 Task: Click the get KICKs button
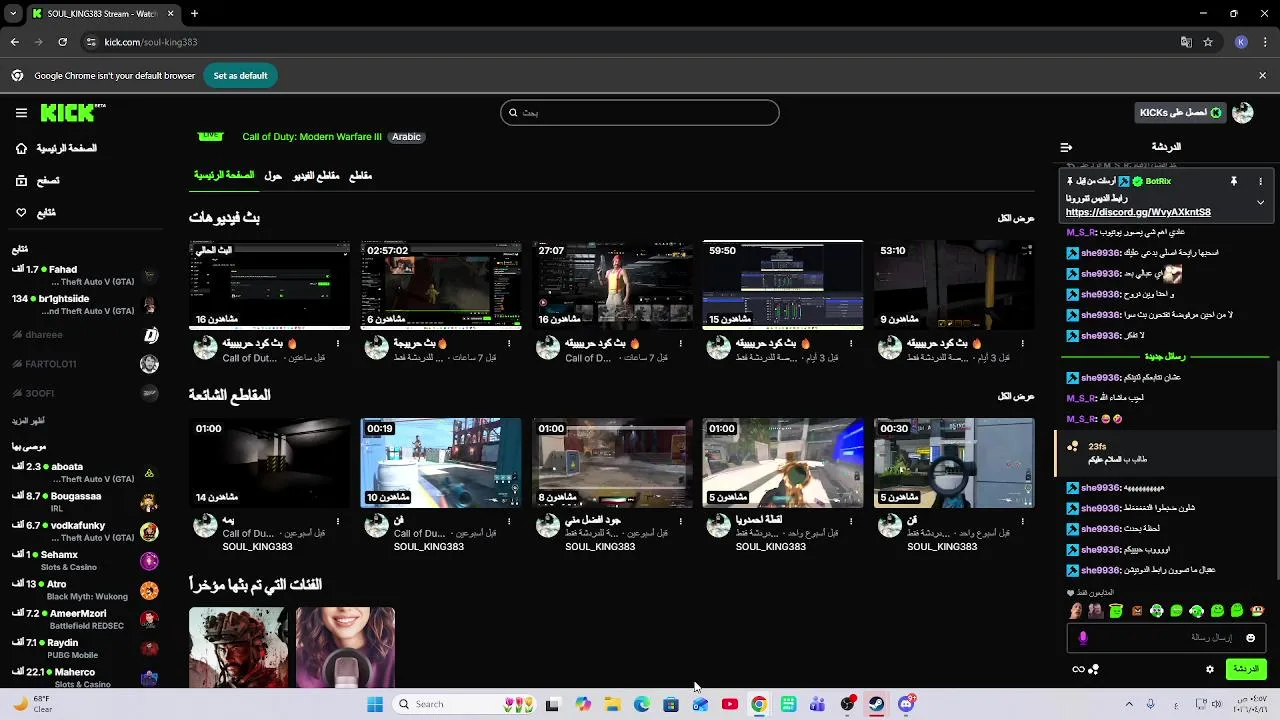point(1180,113)
